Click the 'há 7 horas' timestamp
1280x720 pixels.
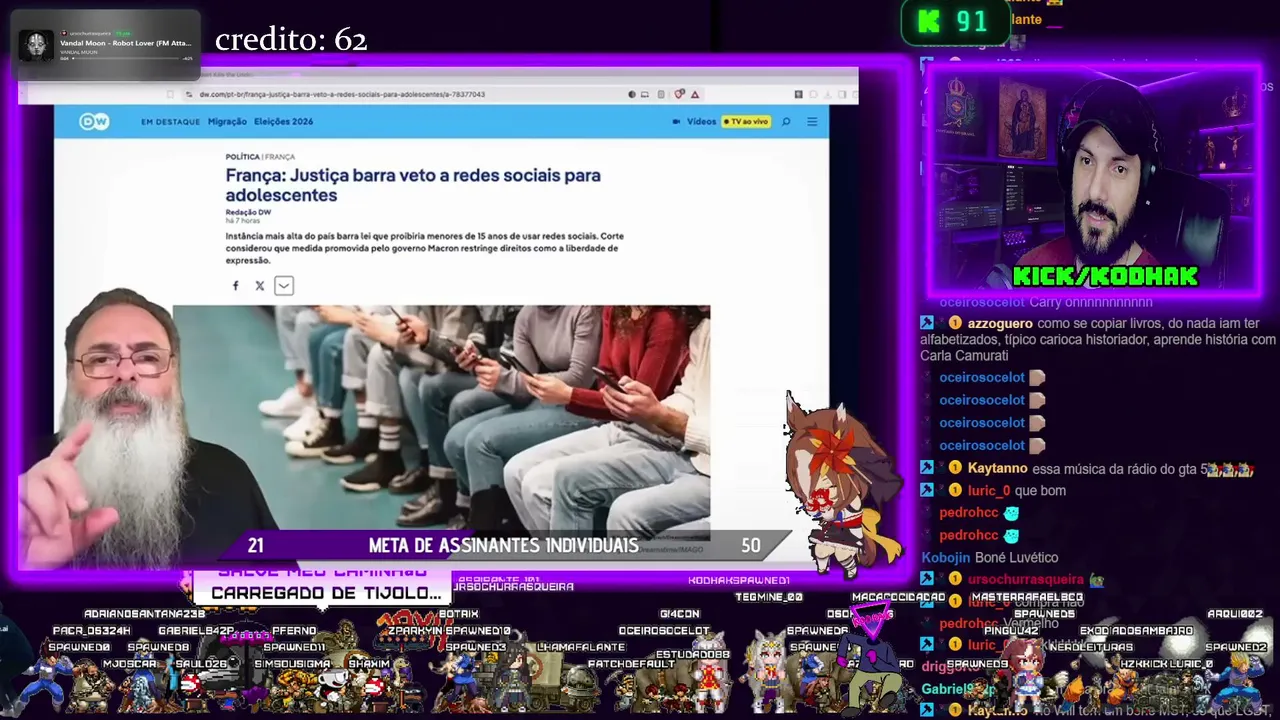coord(242,221)
